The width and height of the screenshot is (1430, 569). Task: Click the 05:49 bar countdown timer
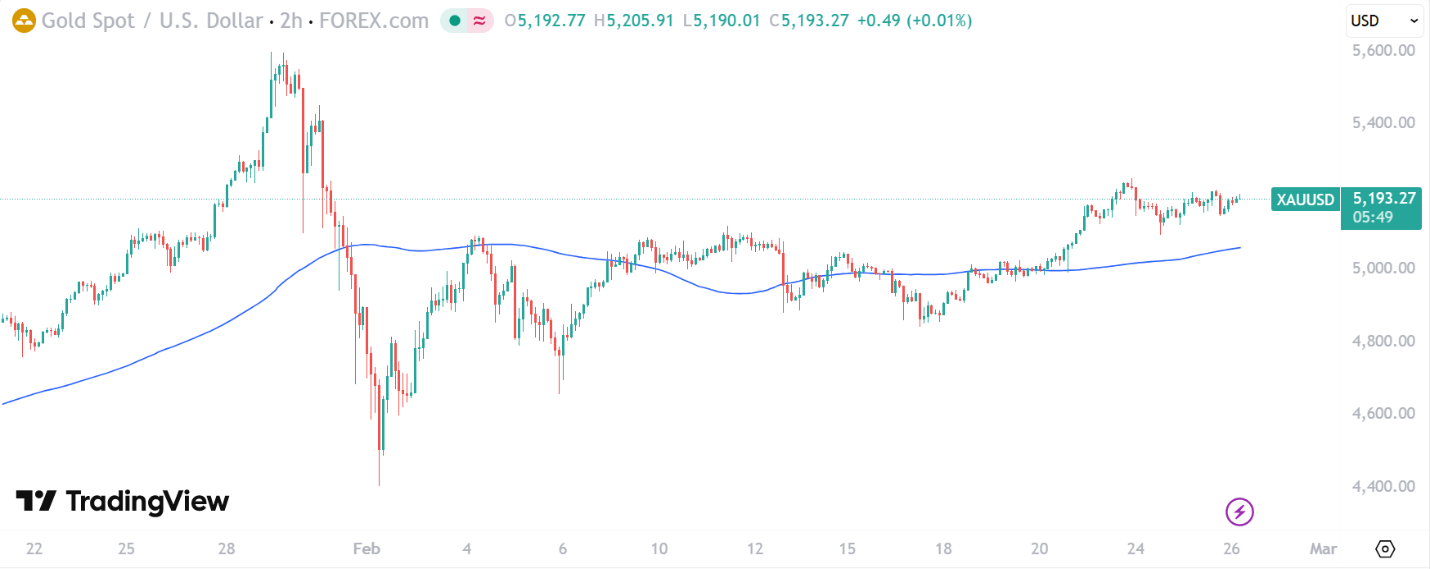(x=1369, y=216)
